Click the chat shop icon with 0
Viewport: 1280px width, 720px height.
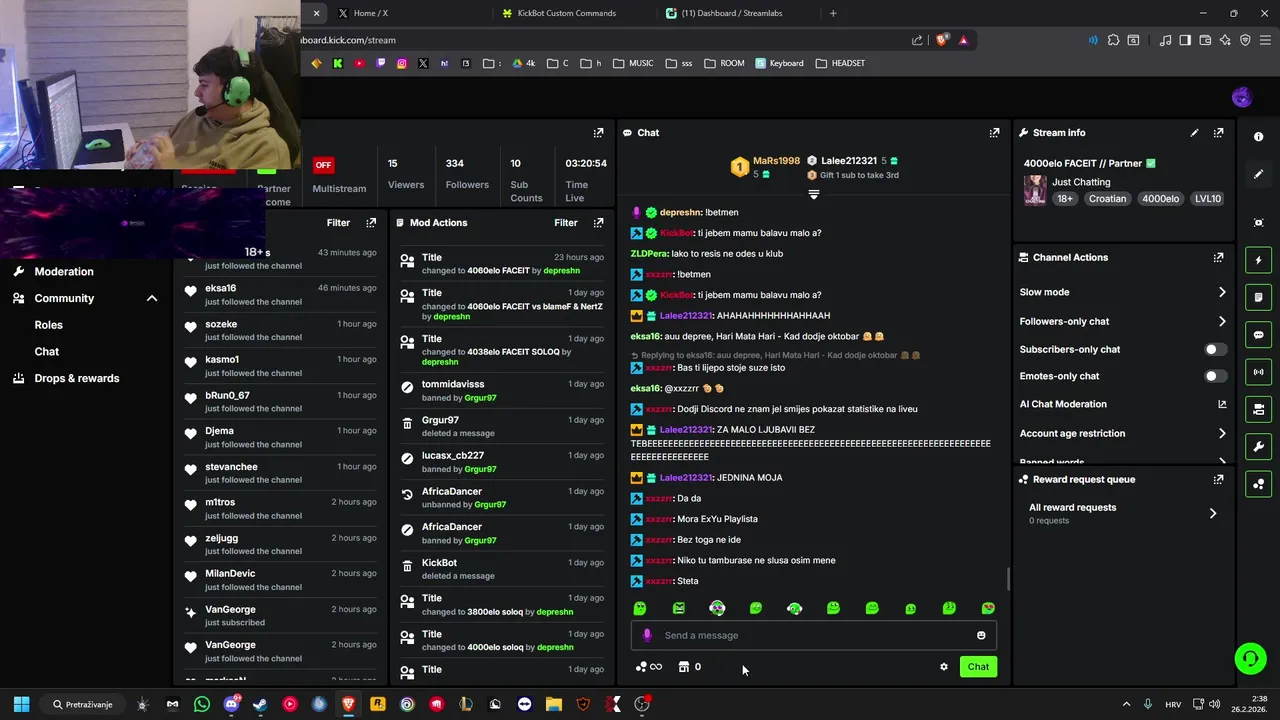click(x=689, y=666)
